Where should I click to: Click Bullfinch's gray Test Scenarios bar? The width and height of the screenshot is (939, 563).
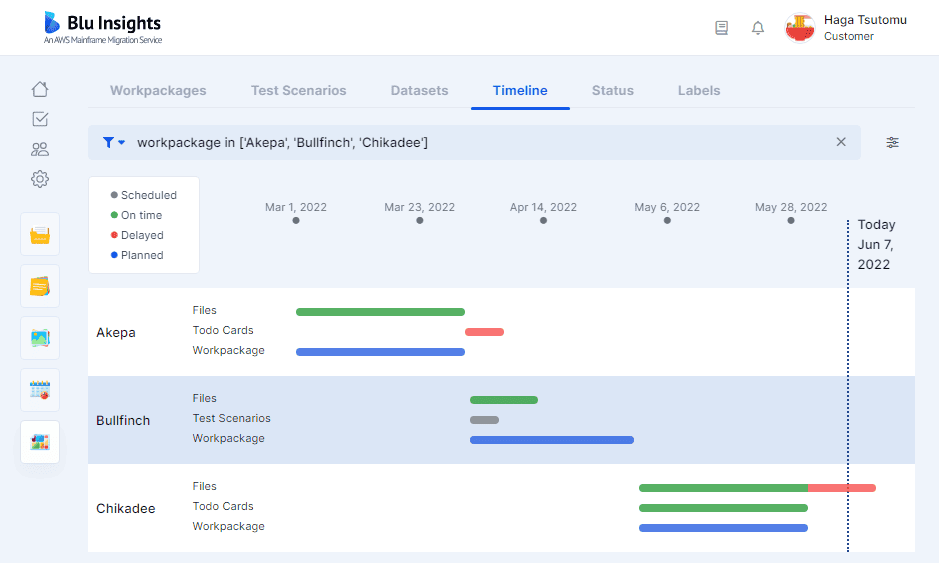(x=484, y=420)
